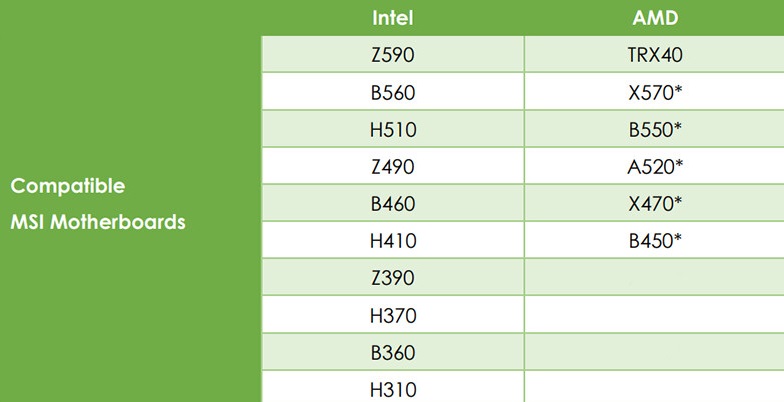Screen dimensions: 784x402
Task: Click the B460 chipset entry
Action: coord(393,203)
